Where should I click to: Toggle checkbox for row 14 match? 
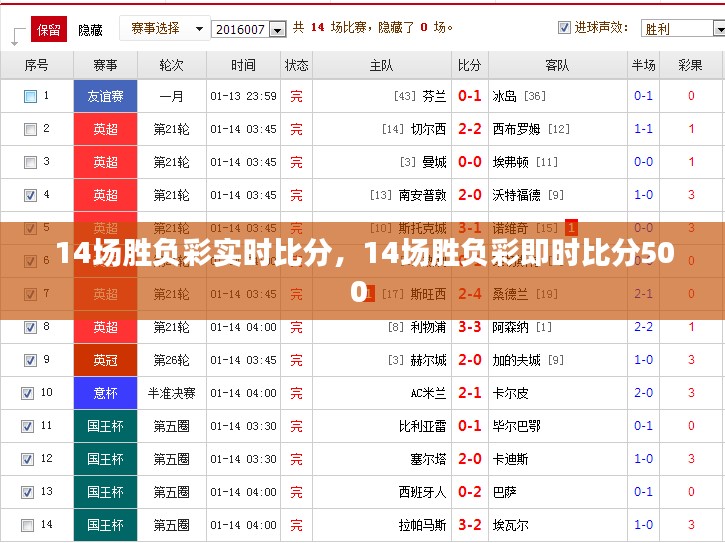(x=28, y=525)
